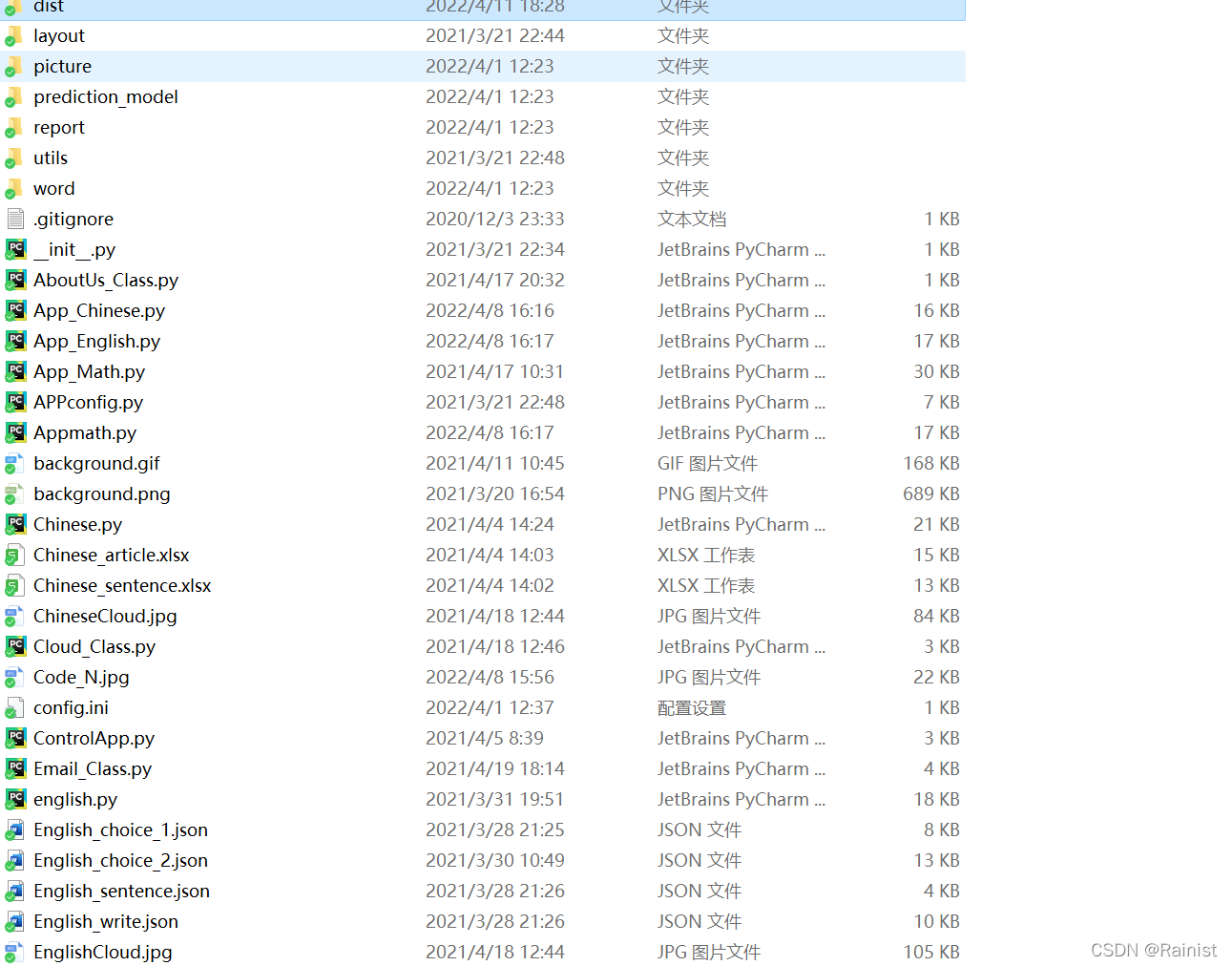
Task: Click the Chinese_sentence.xlsx spreadsheet icon
Action: pyautogui.click(x=14, y=586)
